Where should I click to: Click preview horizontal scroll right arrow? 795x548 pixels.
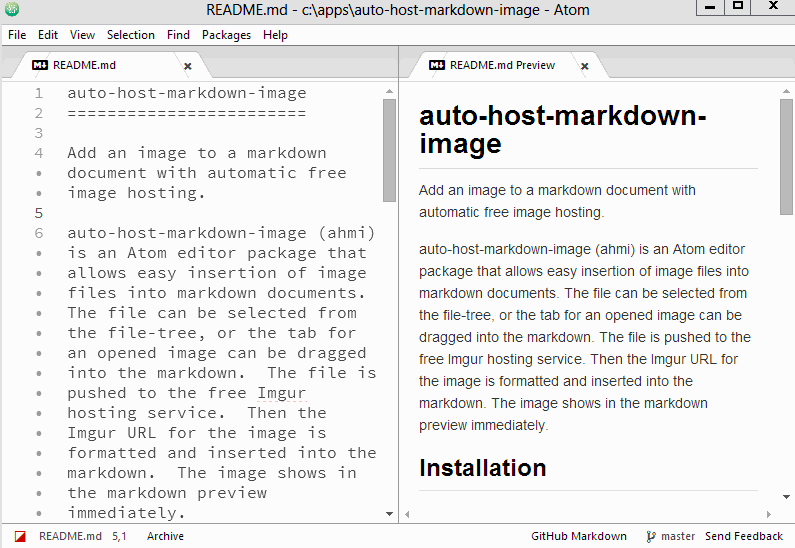[769, 515]
